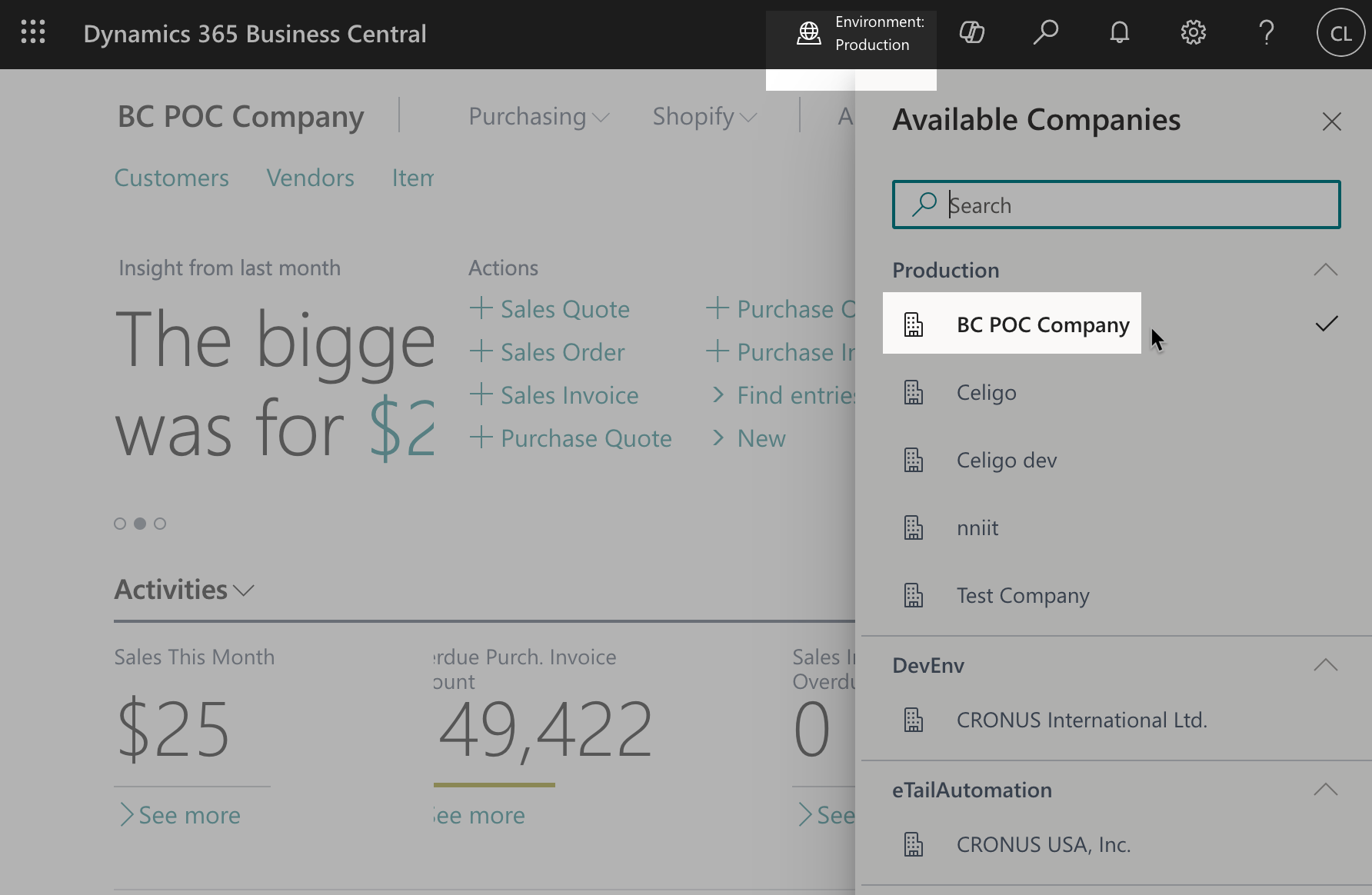
Task: Click the checkmark next to BC POC Company
Action: click(1327, 324)
